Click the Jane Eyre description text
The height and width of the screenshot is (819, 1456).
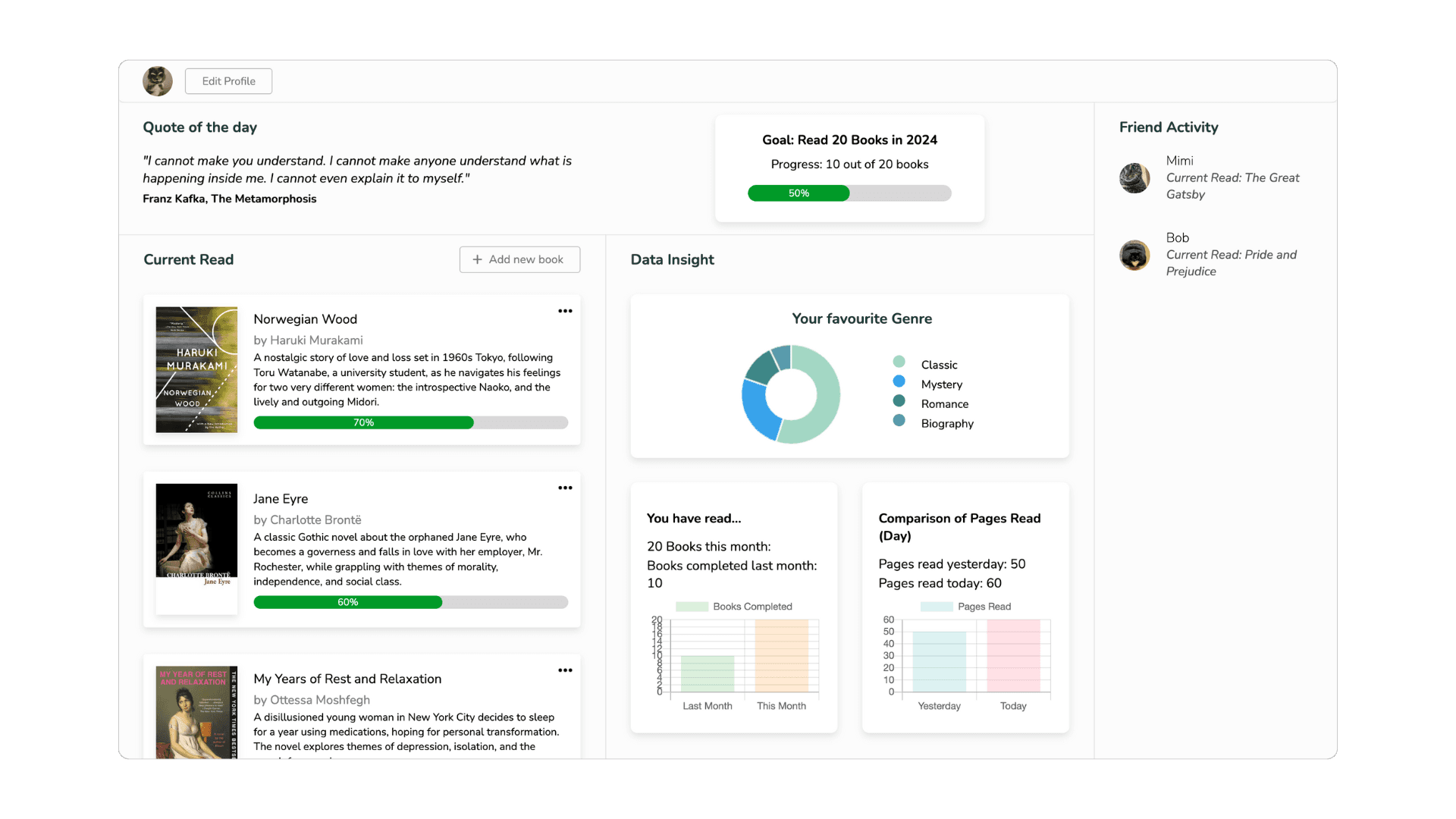pyautogui.click(x=398, y=560)
